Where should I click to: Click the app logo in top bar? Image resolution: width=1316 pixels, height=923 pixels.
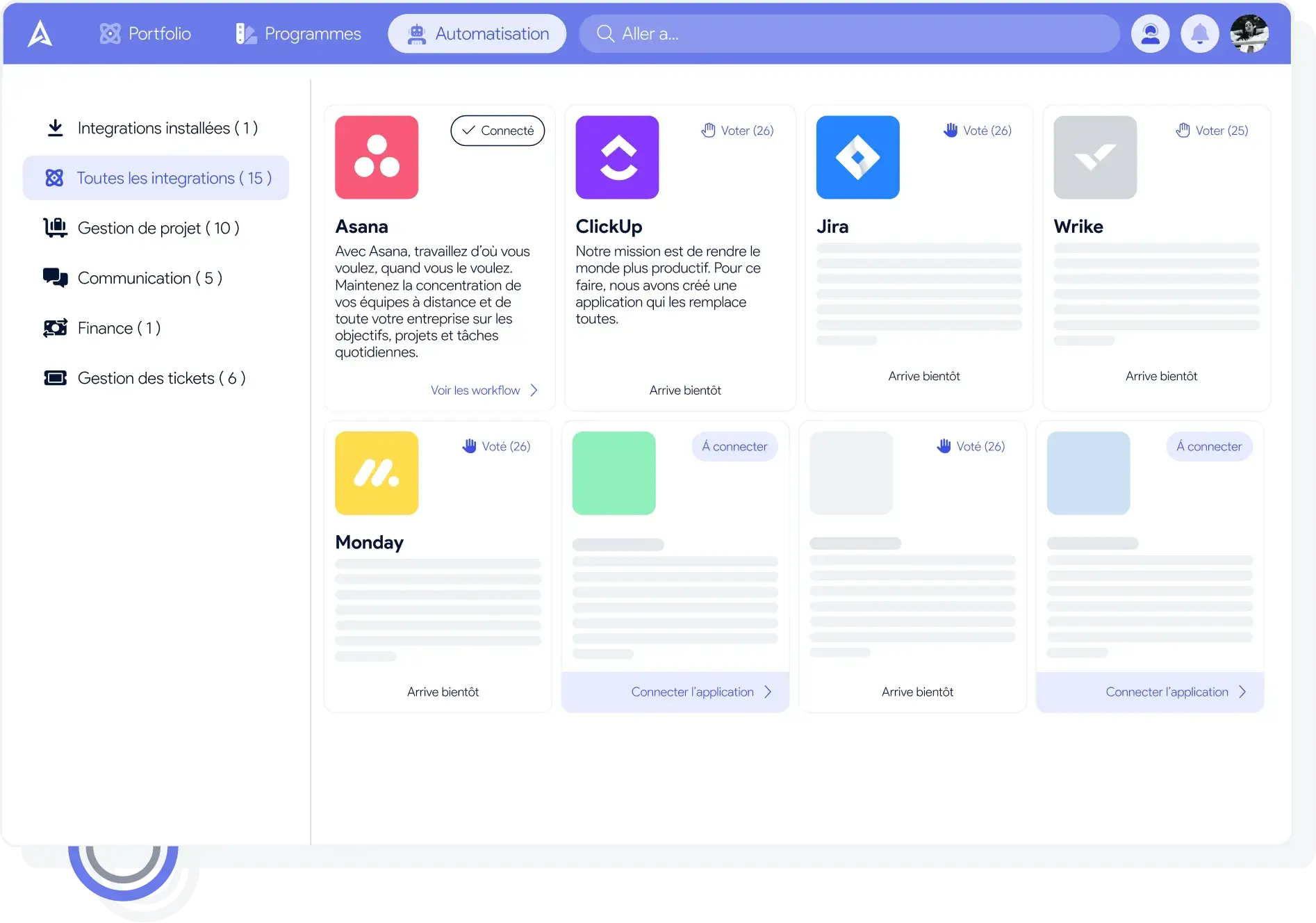click(40, 33)
